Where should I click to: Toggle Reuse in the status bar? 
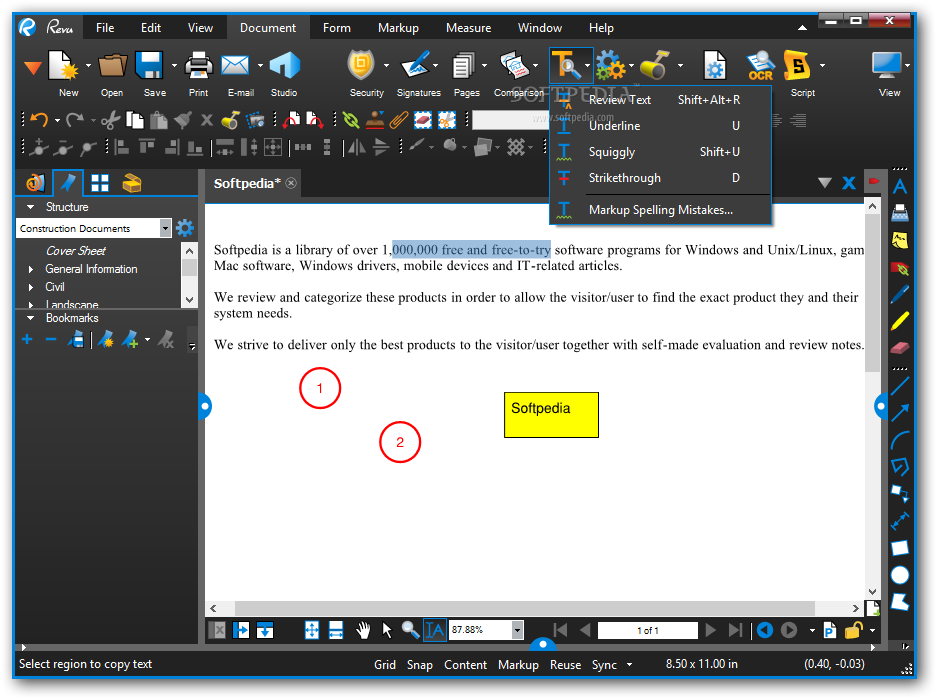(x=565, y=664)
